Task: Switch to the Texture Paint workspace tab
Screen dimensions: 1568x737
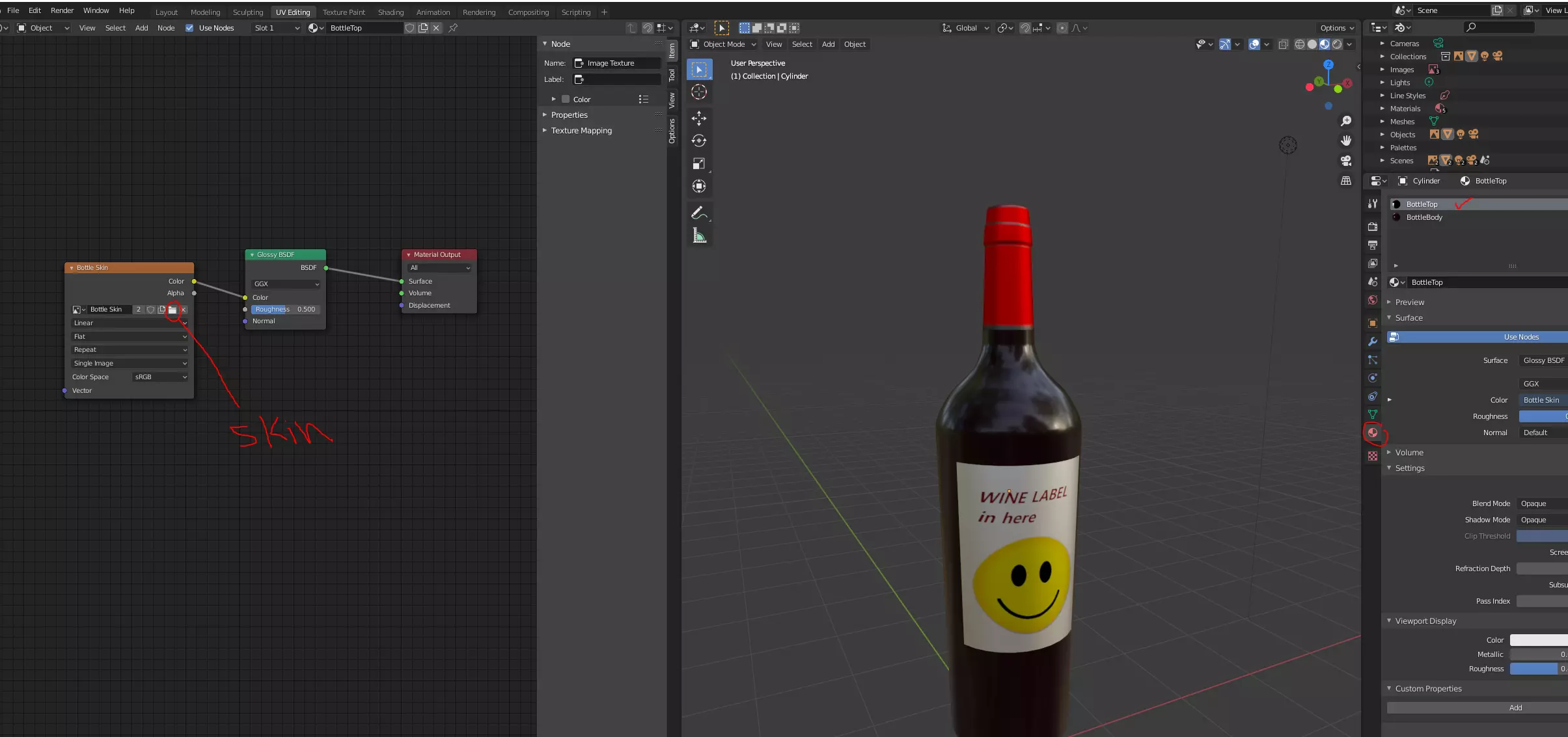Action: pos(344,12)
